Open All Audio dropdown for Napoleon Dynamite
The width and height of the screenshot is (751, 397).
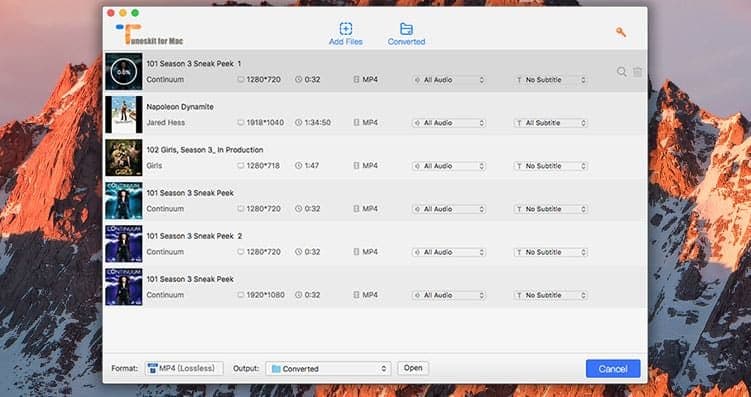(x=449, y=123)
